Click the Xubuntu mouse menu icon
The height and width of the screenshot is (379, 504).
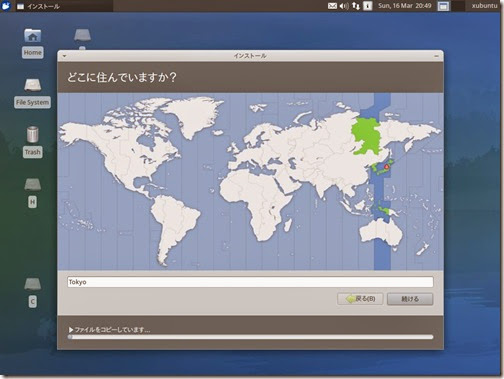pyautogui.click(x=6, y=6)
